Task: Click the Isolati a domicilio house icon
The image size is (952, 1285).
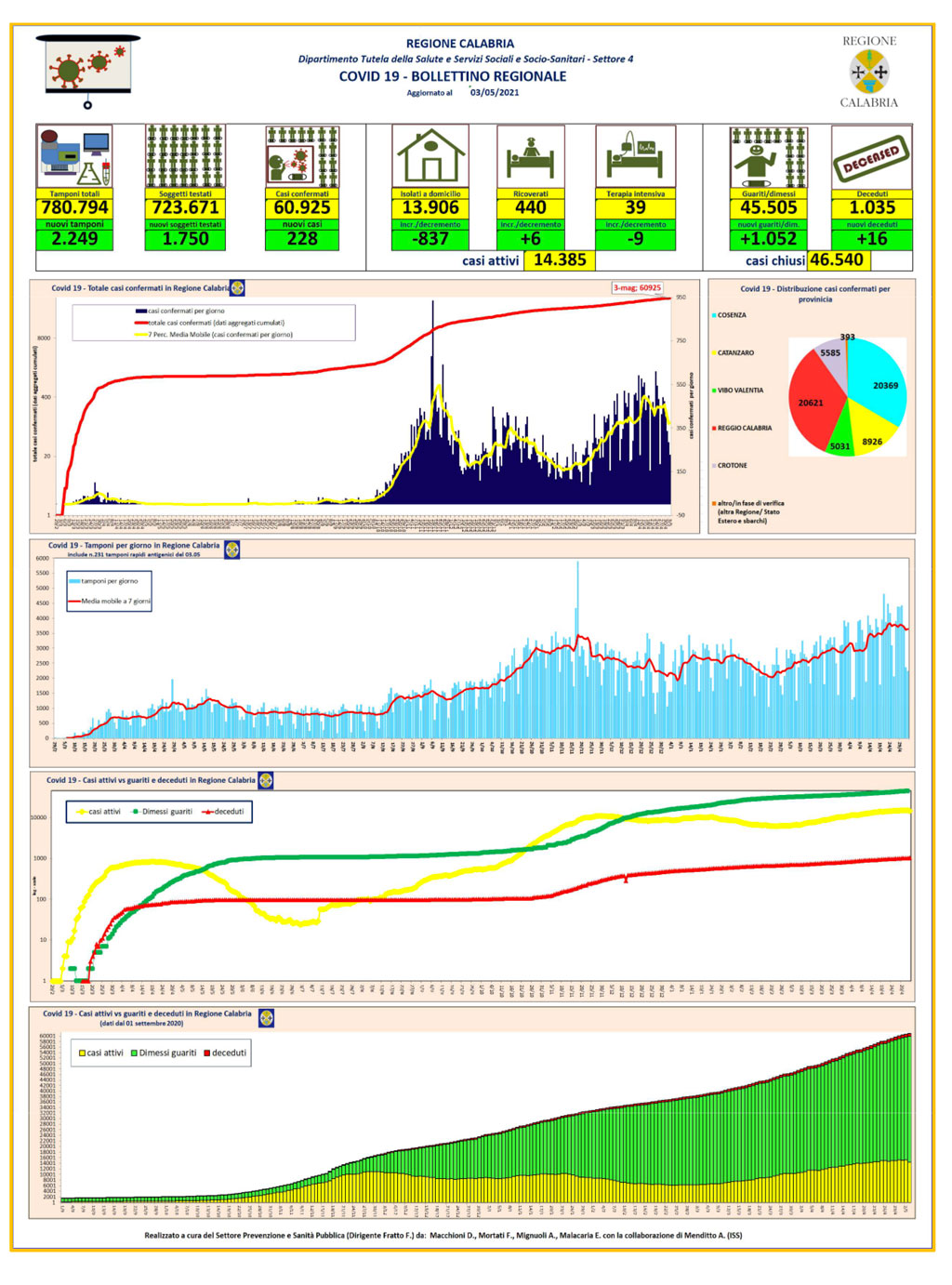Action: (x=430, y=157)
